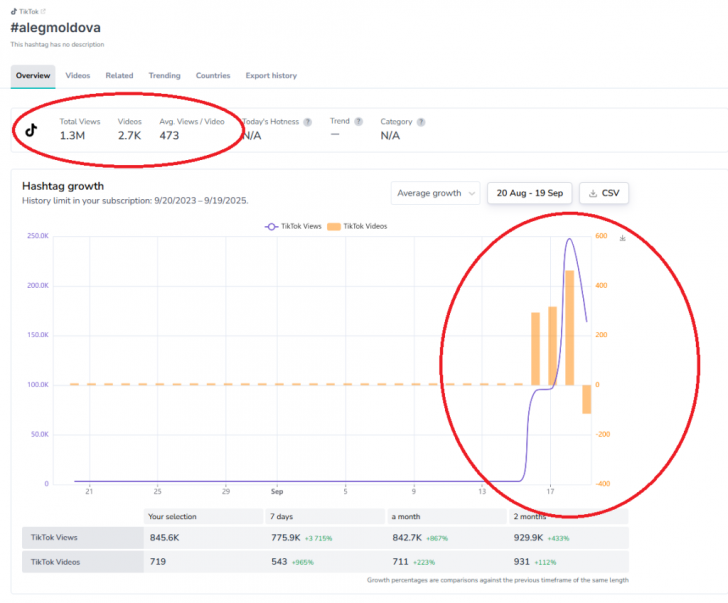This screenshot has height=603, width=728.
Task: Download data with the CSV button
Action: (x=604, y=193)
